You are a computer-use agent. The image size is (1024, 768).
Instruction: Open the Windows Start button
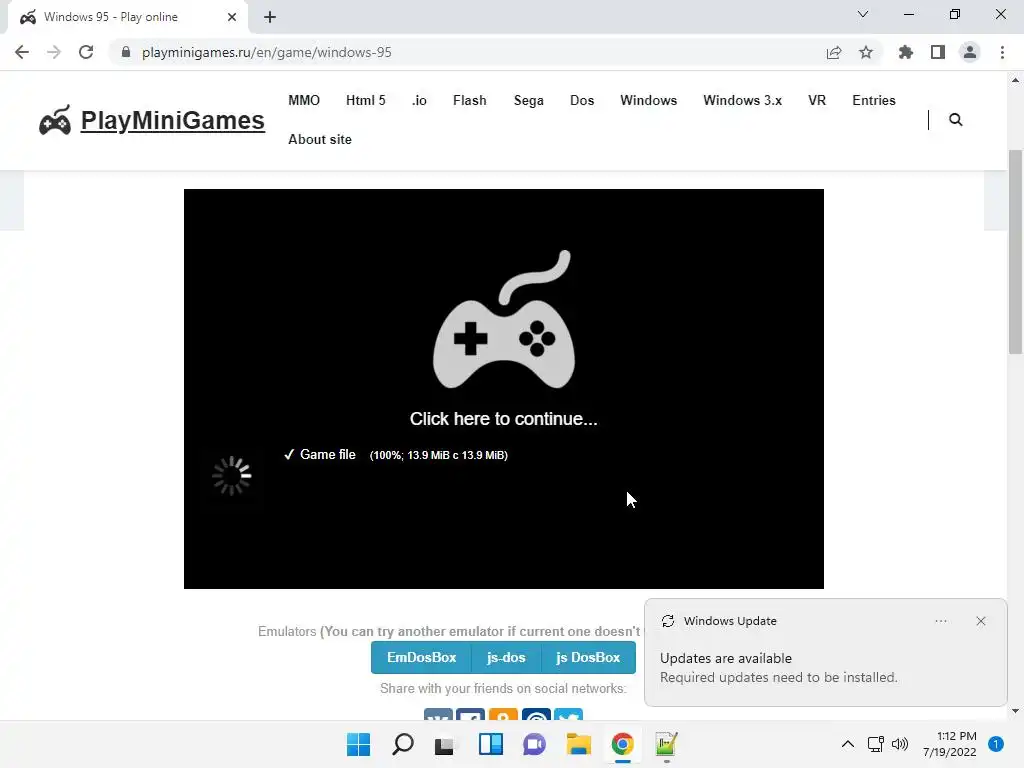coord(359,744)
